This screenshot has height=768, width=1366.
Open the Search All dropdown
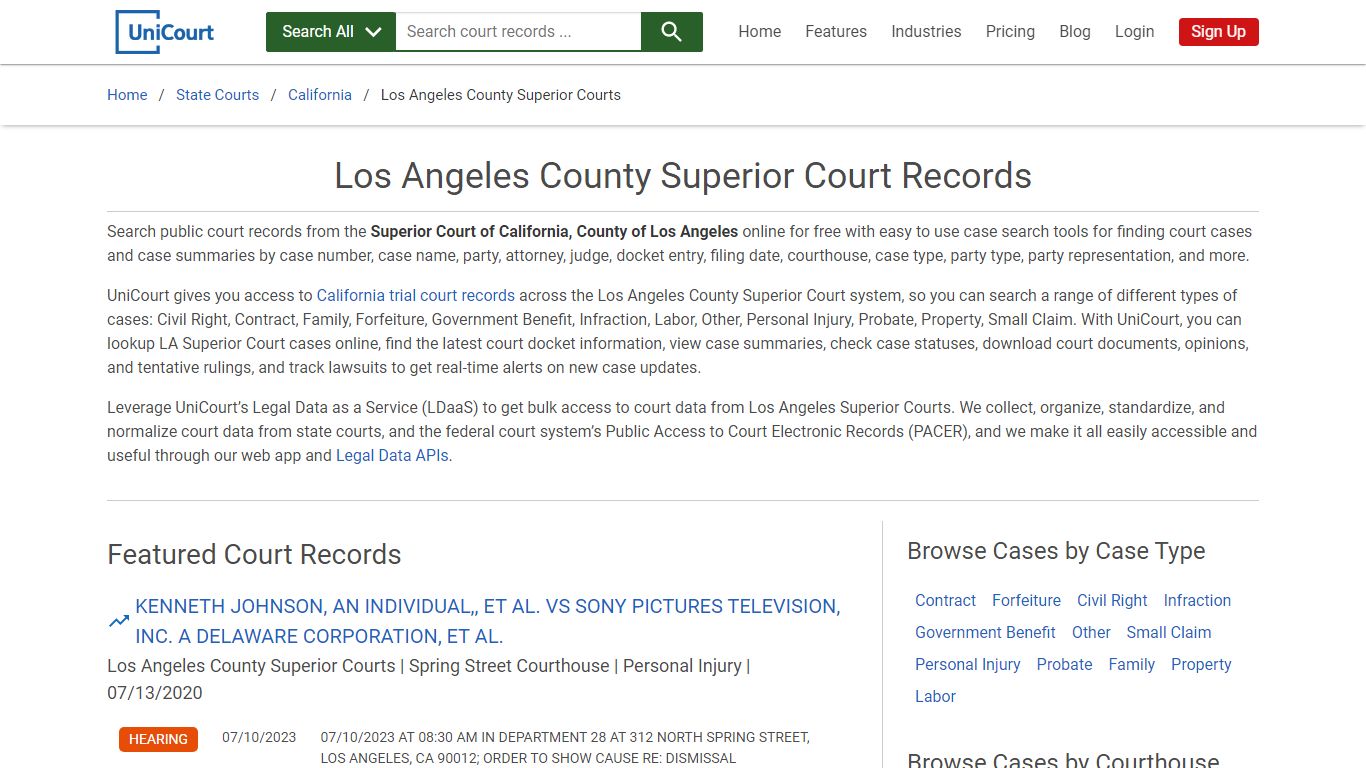331,32
